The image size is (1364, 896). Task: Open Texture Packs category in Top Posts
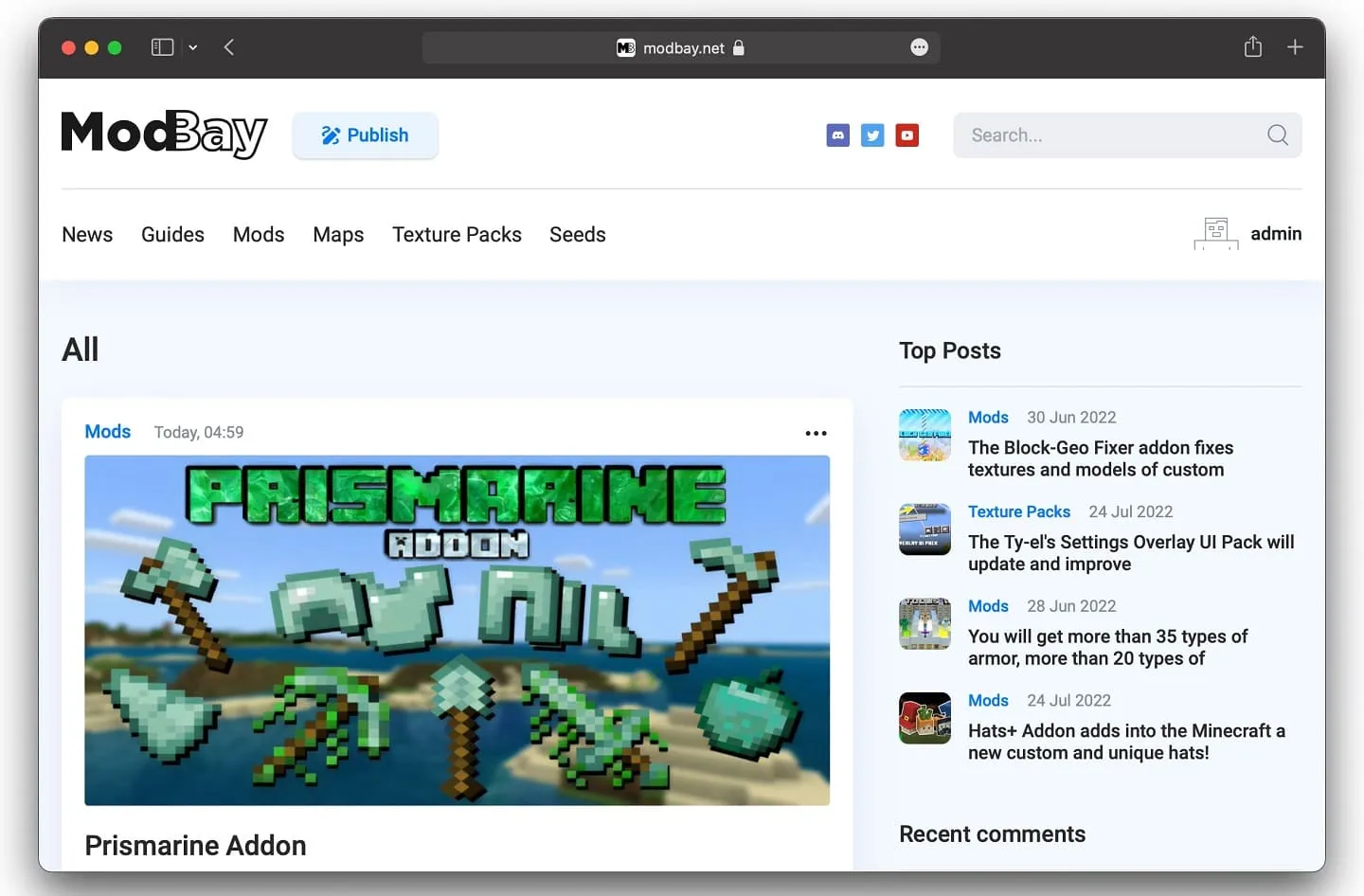[x=1019, y=511]
